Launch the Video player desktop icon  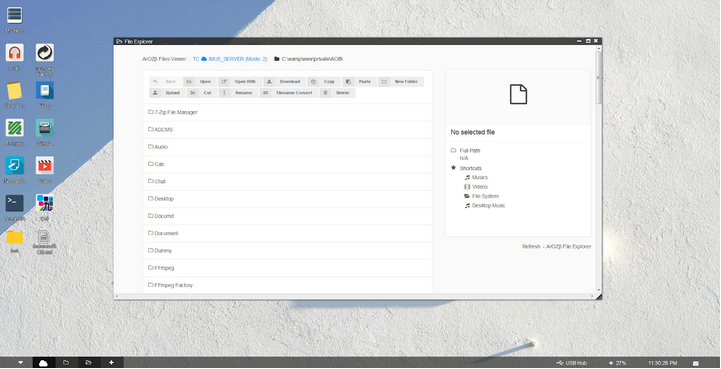pyautogui.click(x=45, y=166)
